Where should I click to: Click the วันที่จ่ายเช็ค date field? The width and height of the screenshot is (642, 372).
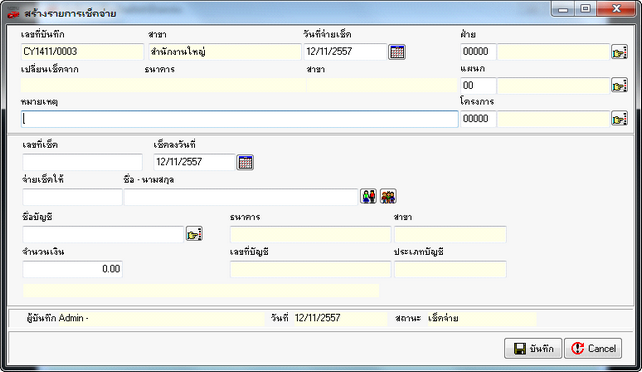tap(345, 52)
